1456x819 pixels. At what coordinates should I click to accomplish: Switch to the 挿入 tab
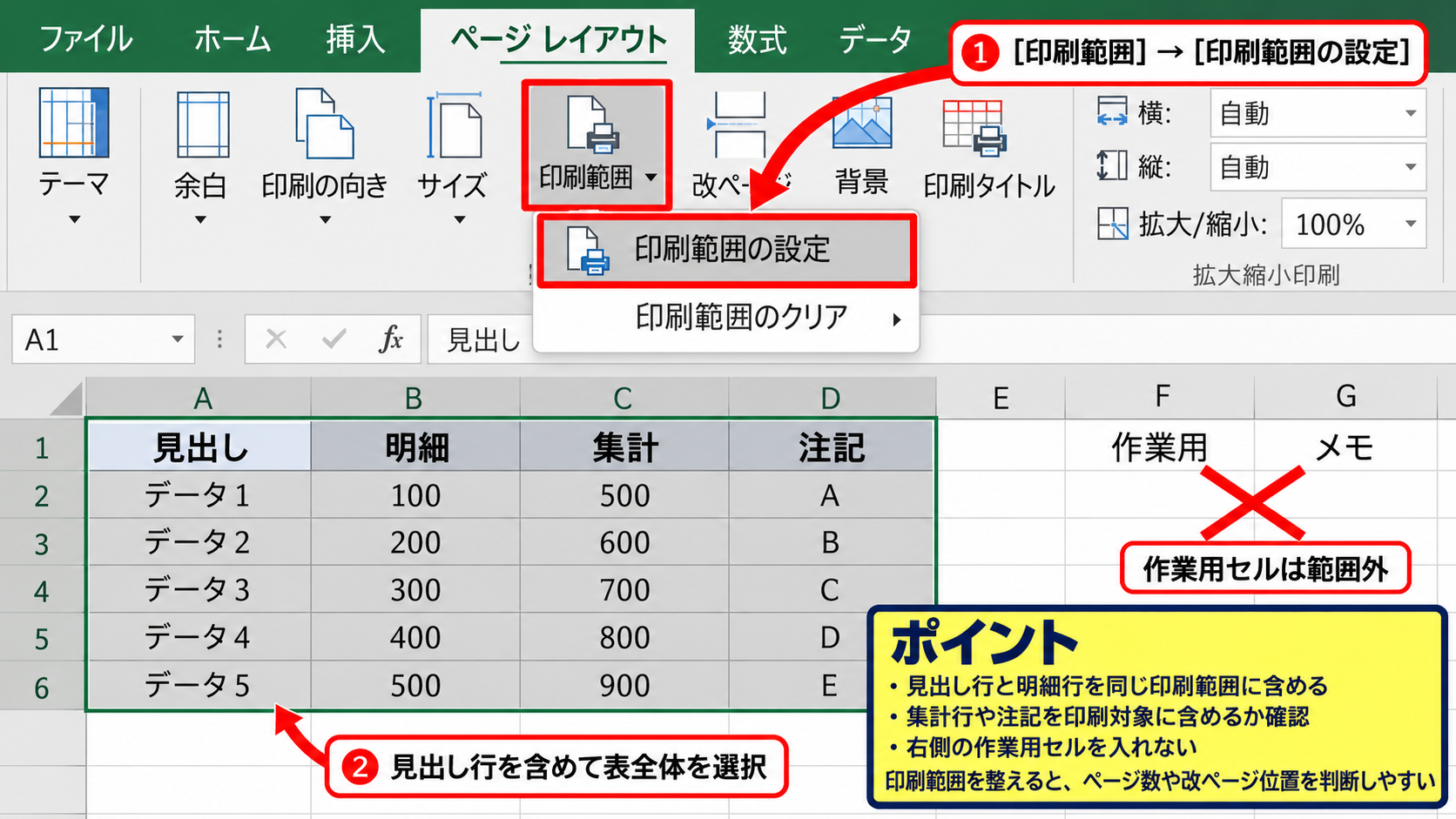pos(355,39)
